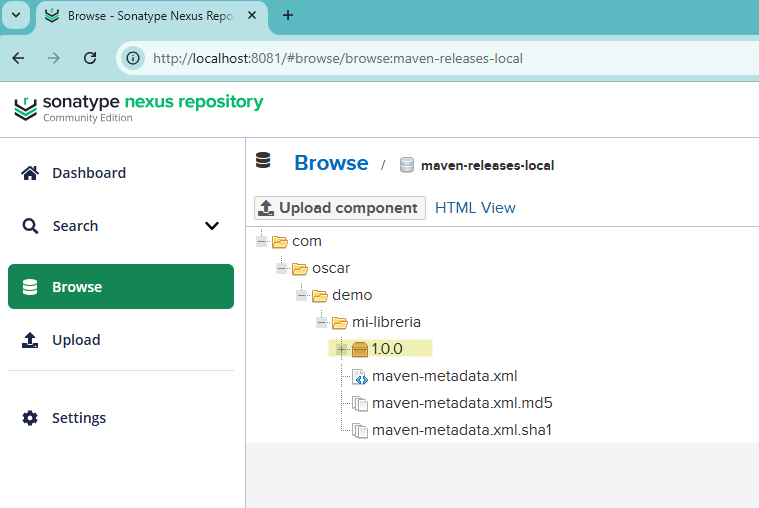Open a new browser tab with plus
This screenshot has width=759, height=508.
click(x=288, y=15)
